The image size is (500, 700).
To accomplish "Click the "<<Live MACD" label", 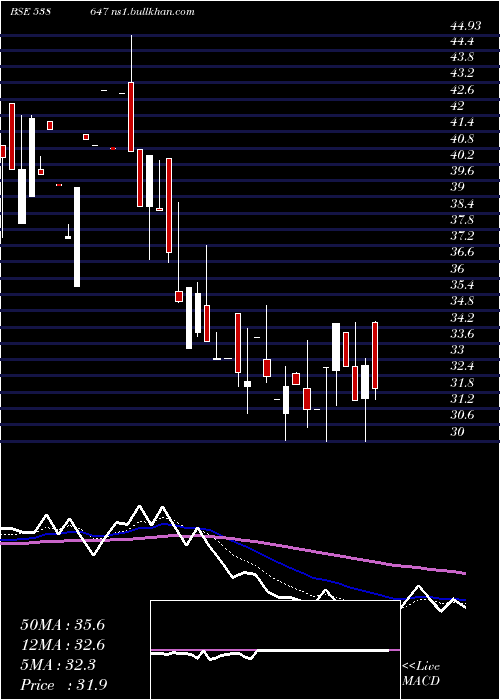I will point(421,674).
